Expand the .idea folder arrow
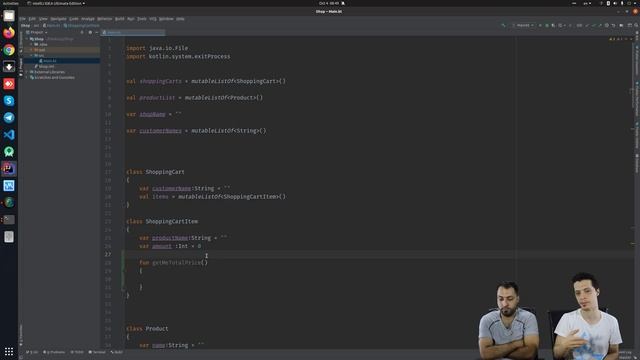640x360 pixels. coord(32,44)
